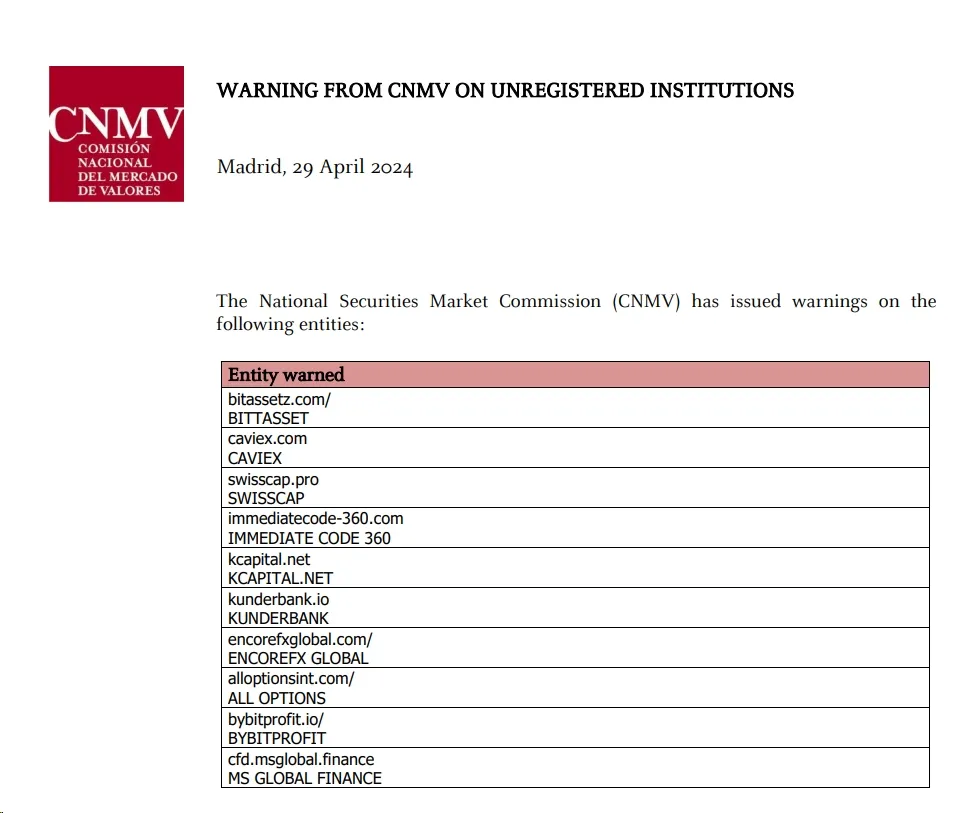This screenshot has height=813, width=978.
Task: Click the 'bybitprofit.io/' entry
Action: 276,719
